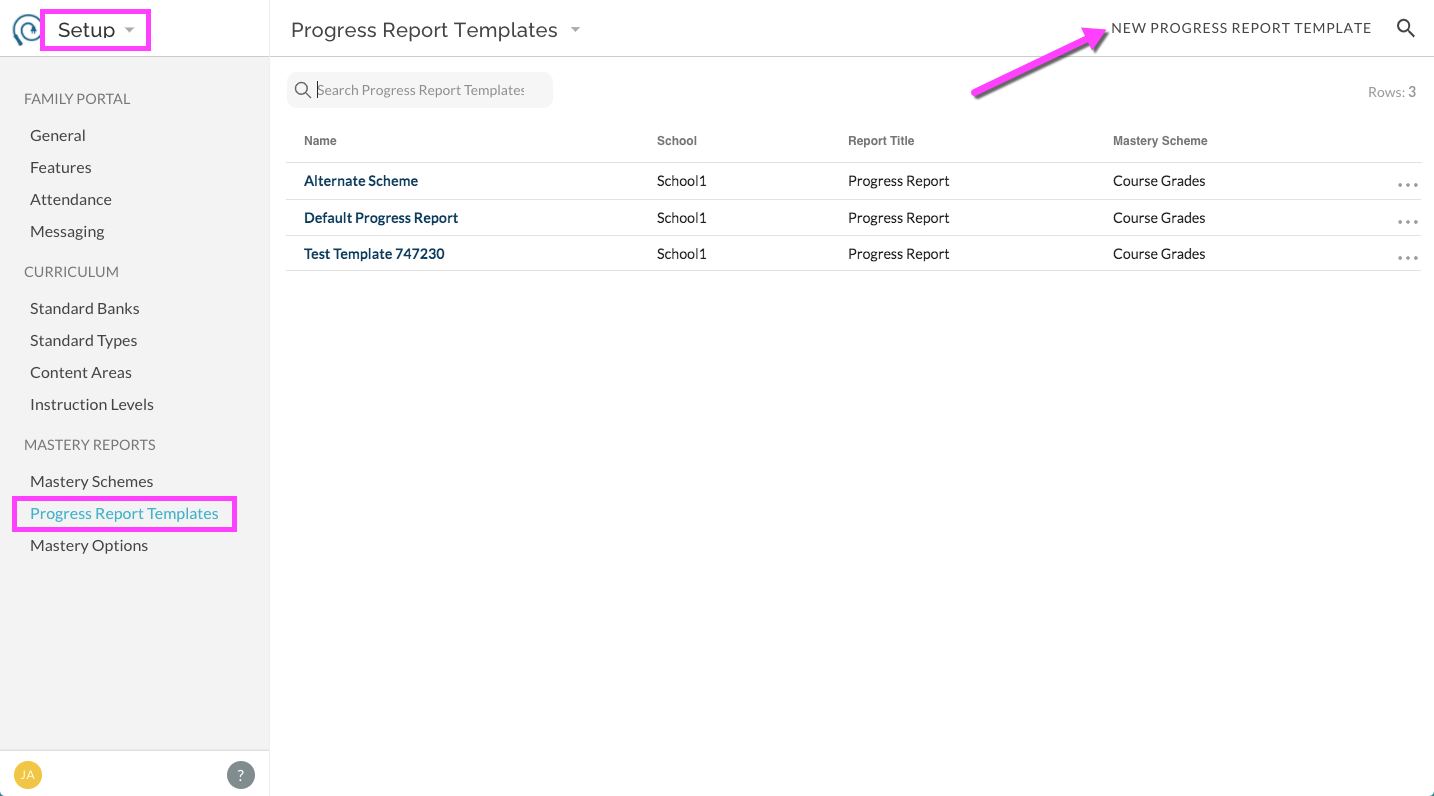Expand the Setup module dropdown
Image resolution: width=1434 pixels, height=796 pixels.
[x=95, y=30]
